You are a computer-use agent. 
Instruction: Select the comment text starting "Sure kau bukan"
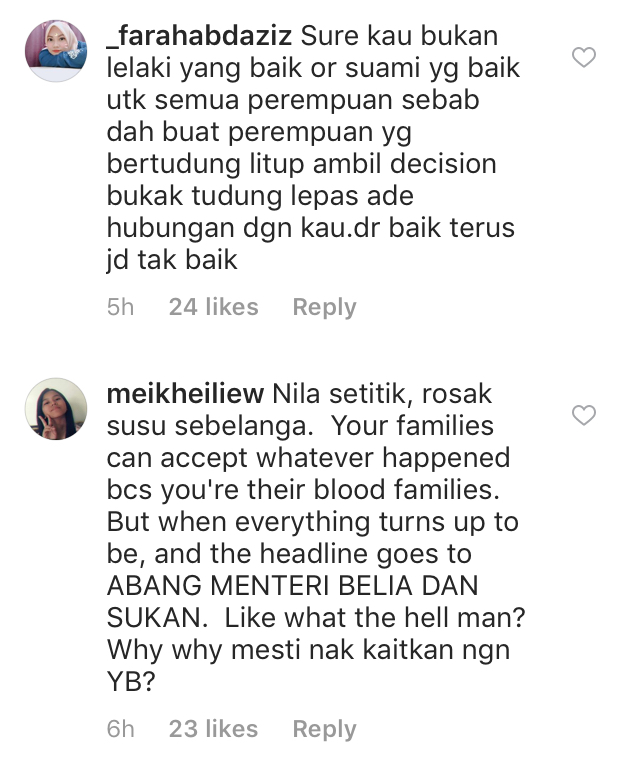(314, 148)
